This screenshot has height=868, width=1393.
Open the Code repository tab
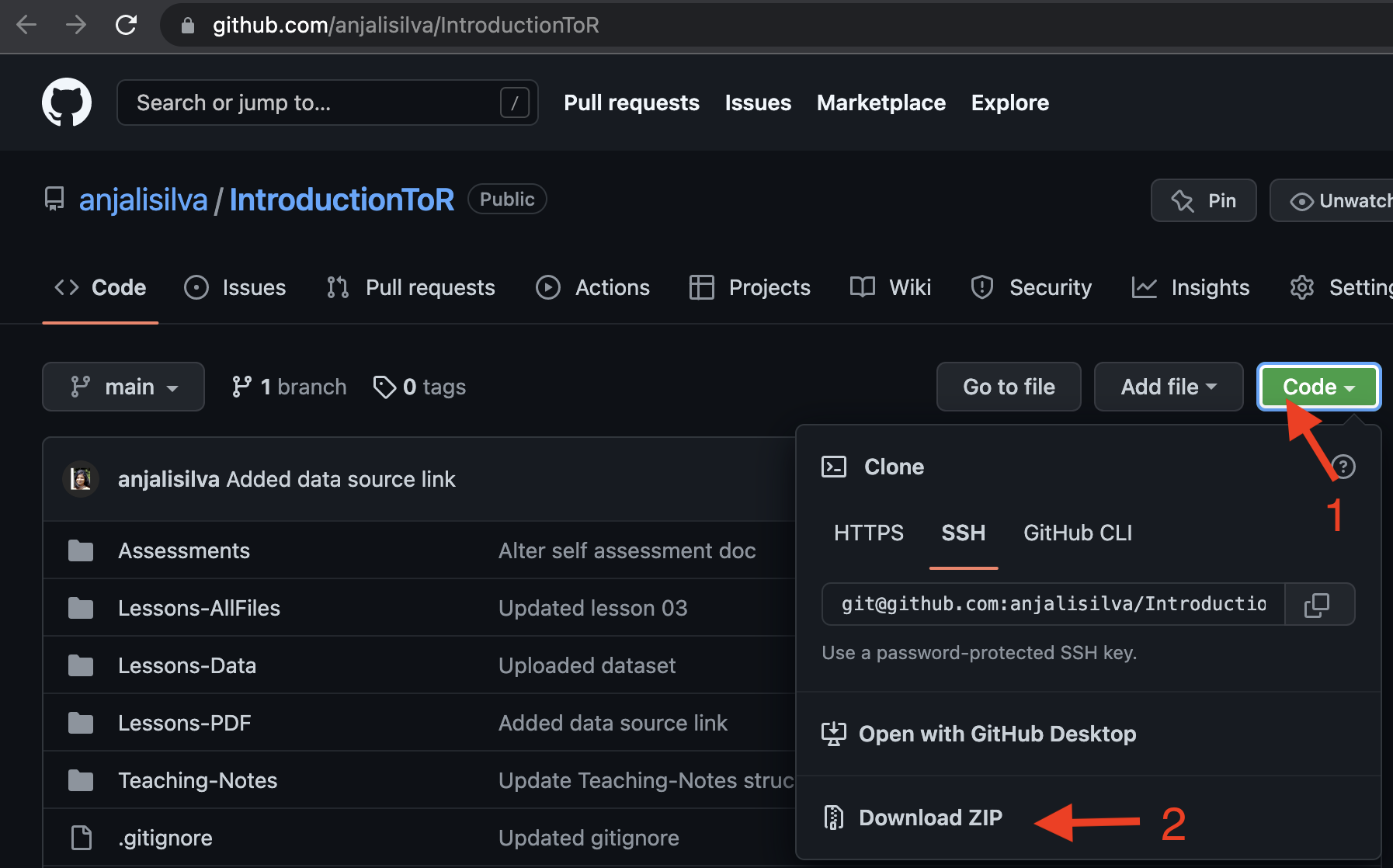(100, 287)
